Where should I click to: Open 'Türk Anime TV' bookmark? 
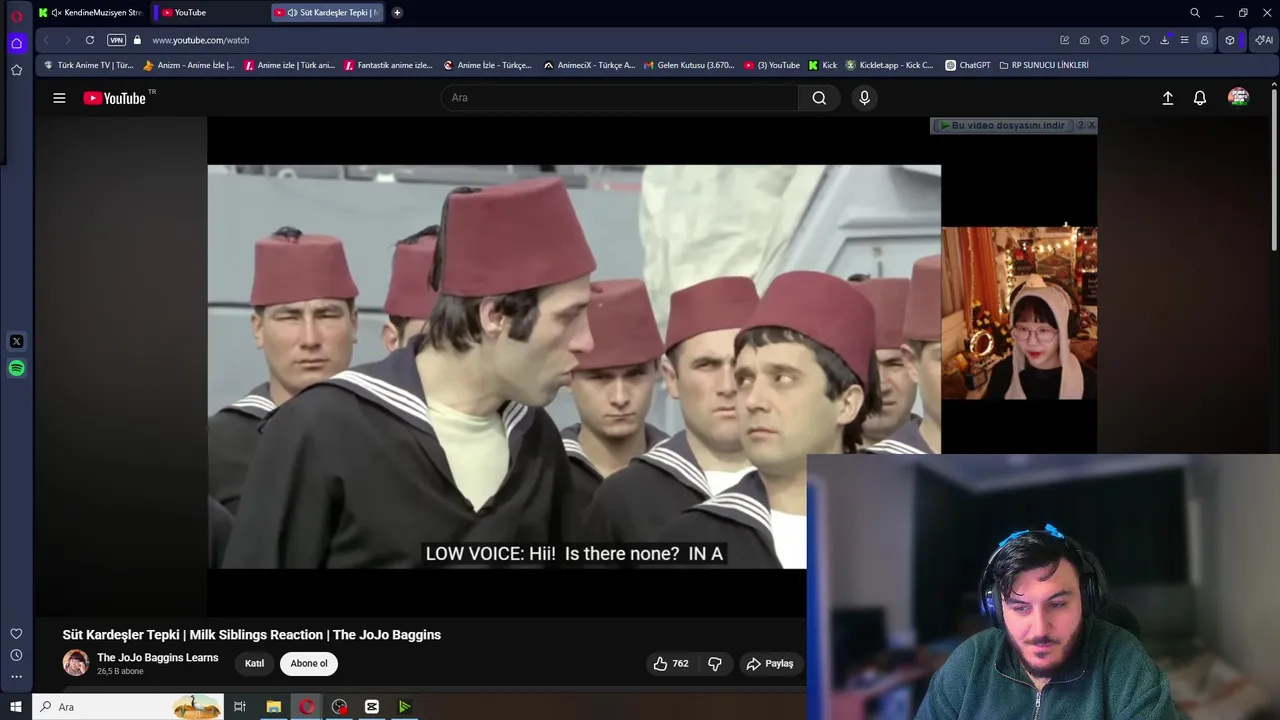pyautogui.click(x=89, y=65)
